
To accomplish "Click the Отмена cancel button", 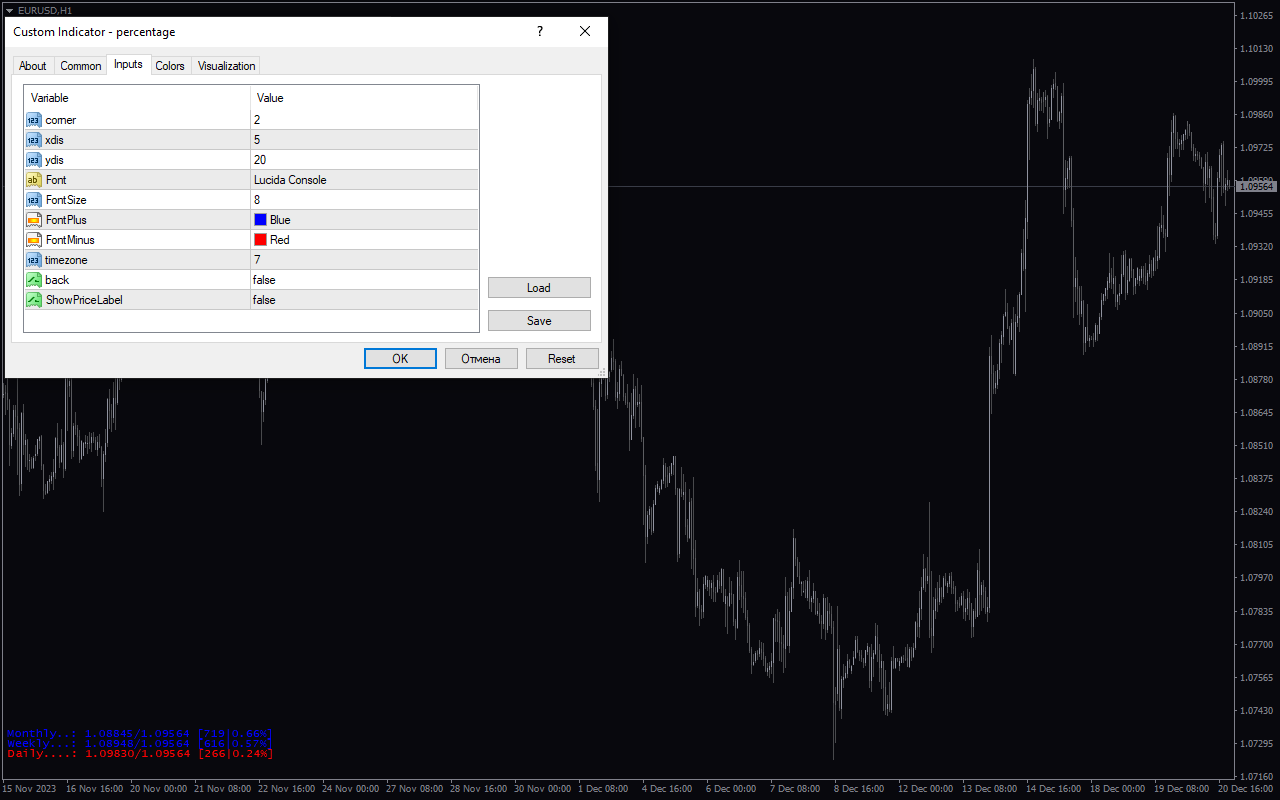I will (481, 359).
